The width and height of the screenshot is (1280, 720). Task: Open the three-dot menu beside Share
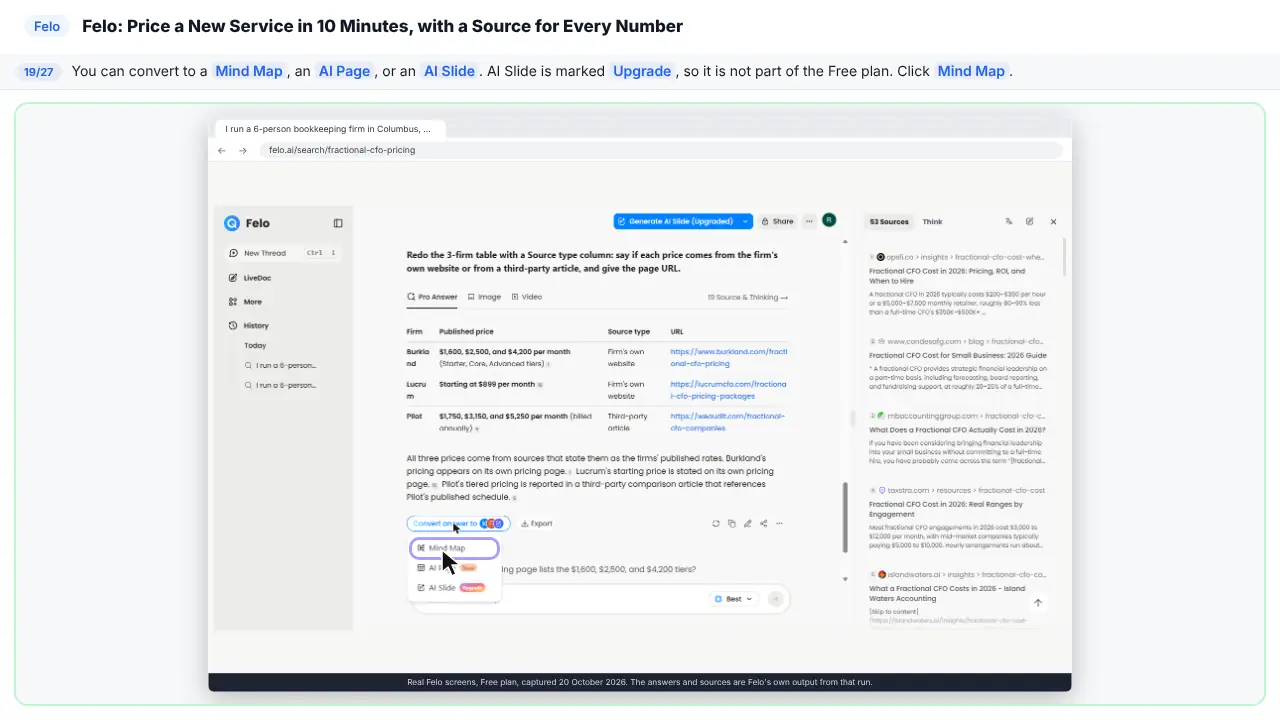point(810,221)
